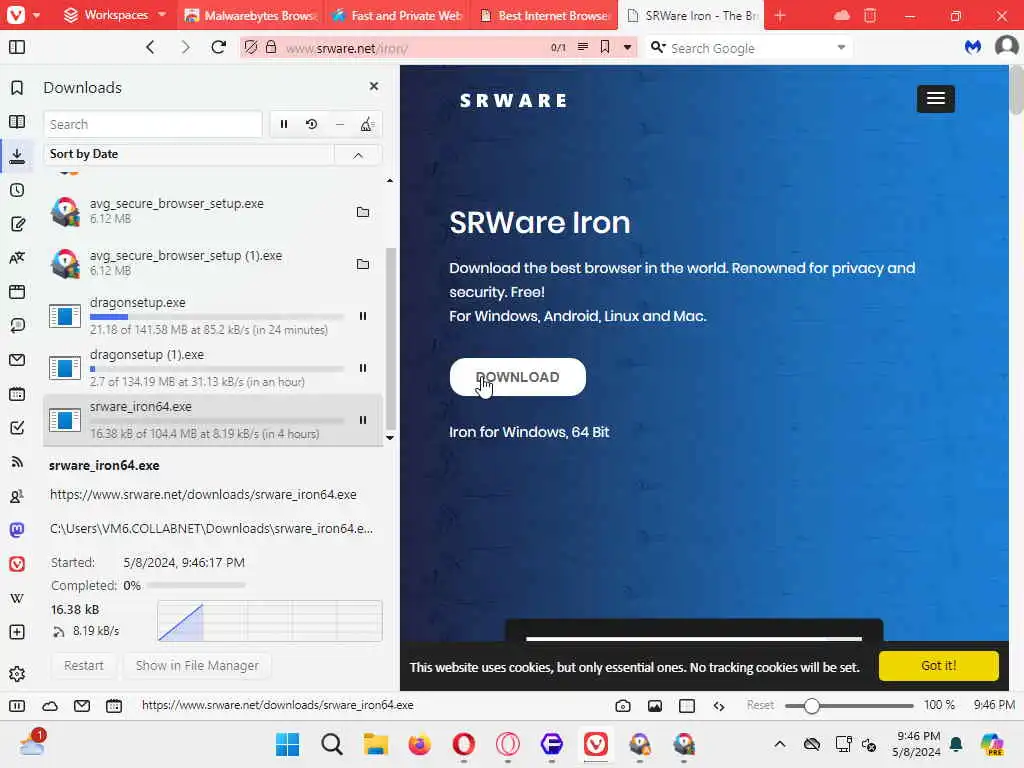Pause the dragonsetup.exe download

coord(363,316)
